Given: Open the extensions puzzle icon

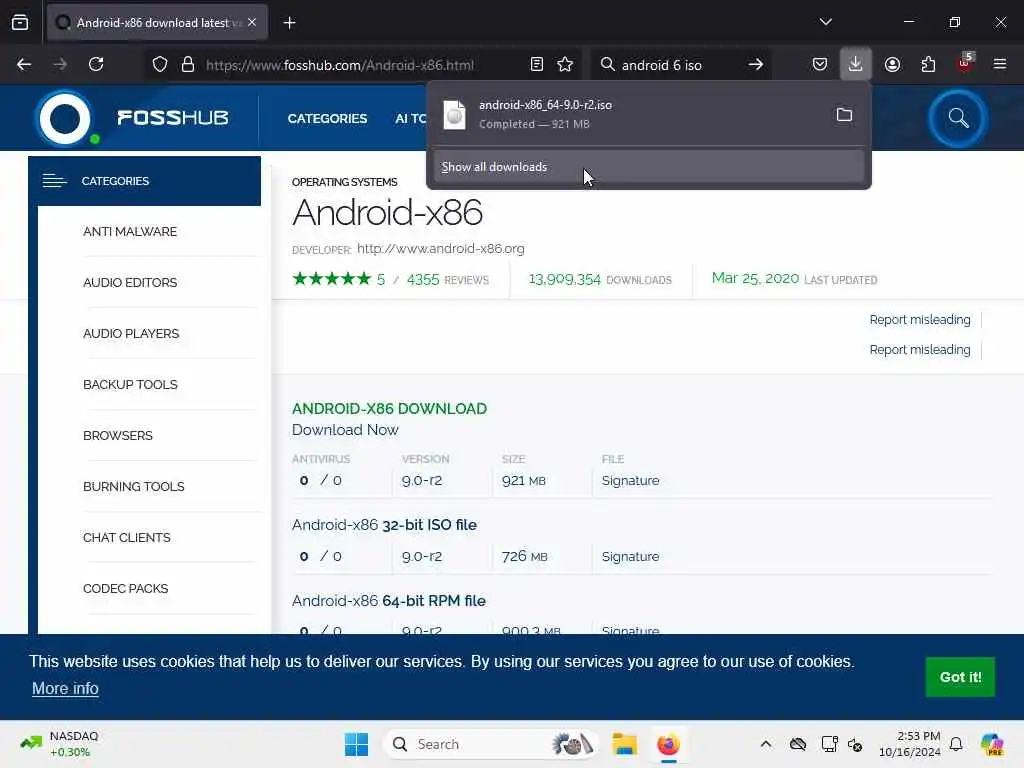Looking at the screenshot, I should 928,64.
